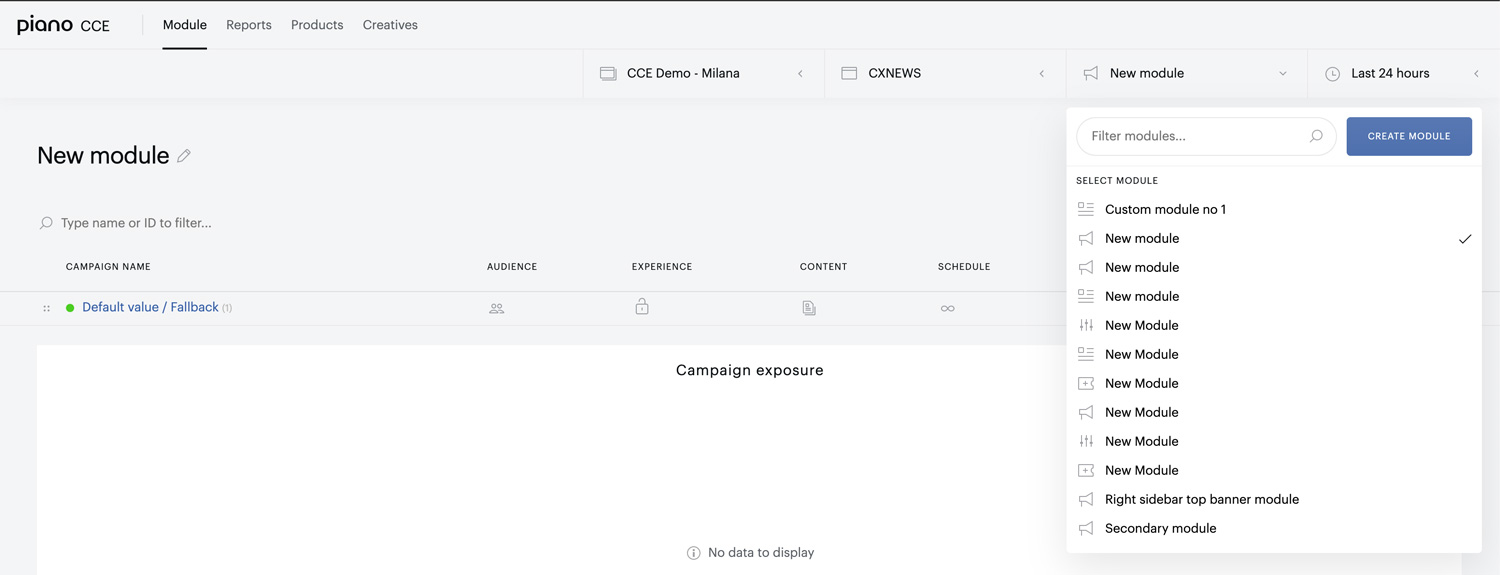
Task: Open the Module tab
Action: (x=185, y=25)
